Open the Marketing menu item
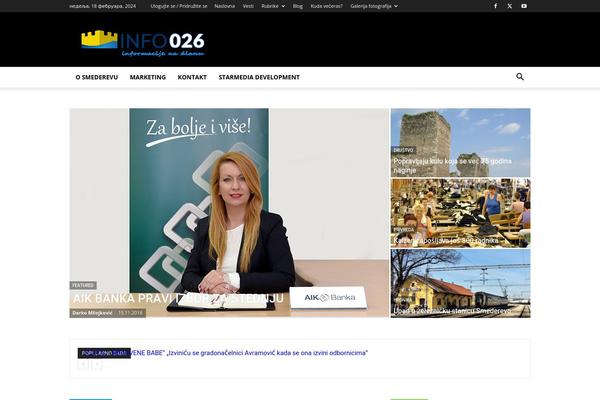 (148, 77)
